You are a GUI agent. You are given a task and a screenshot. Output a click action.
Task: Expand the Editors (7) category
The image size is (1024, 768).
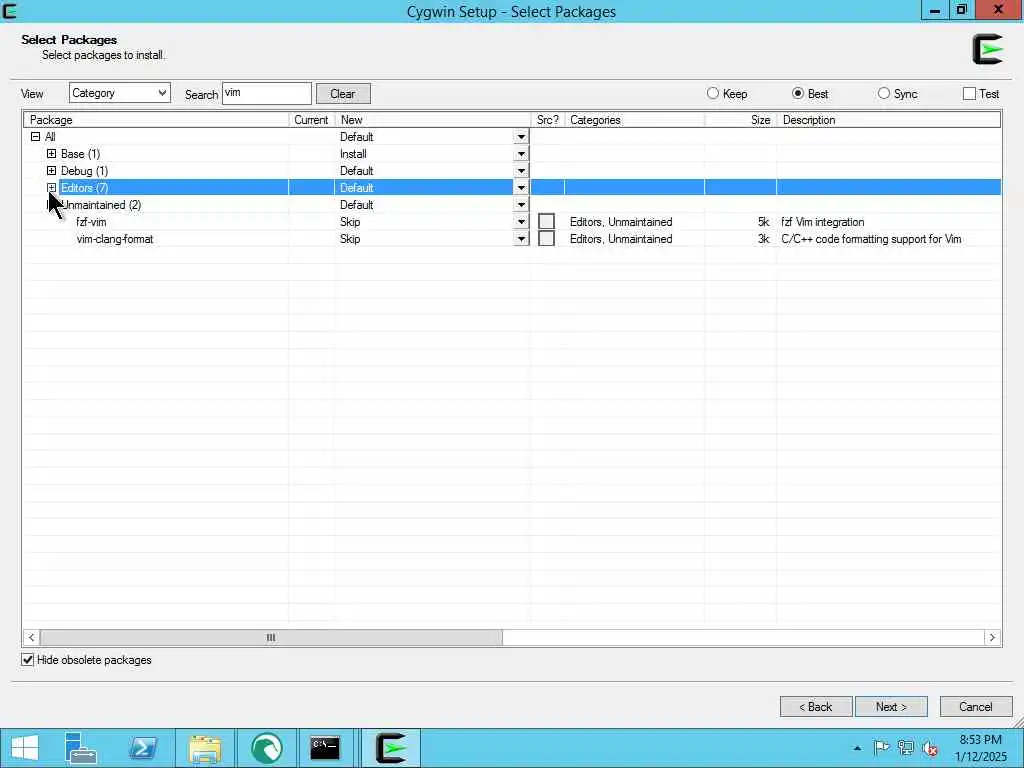(x=52, y=187)
